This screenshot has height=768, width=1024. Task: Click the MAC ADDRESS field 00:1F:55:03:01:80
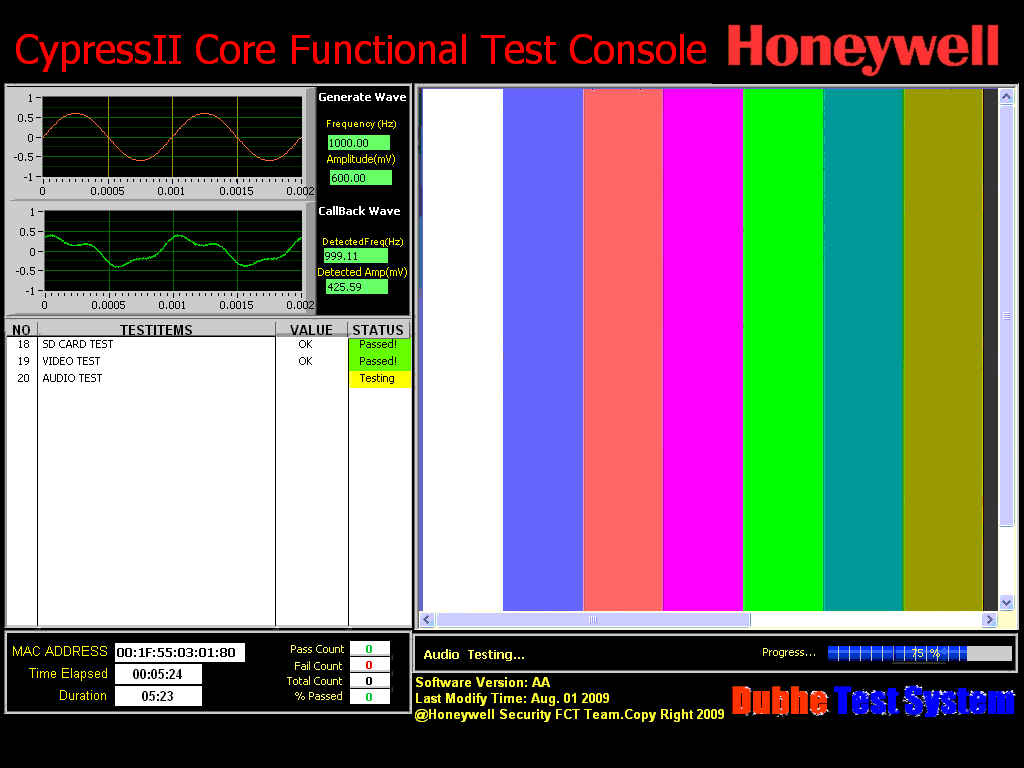(x=180, y=652)
